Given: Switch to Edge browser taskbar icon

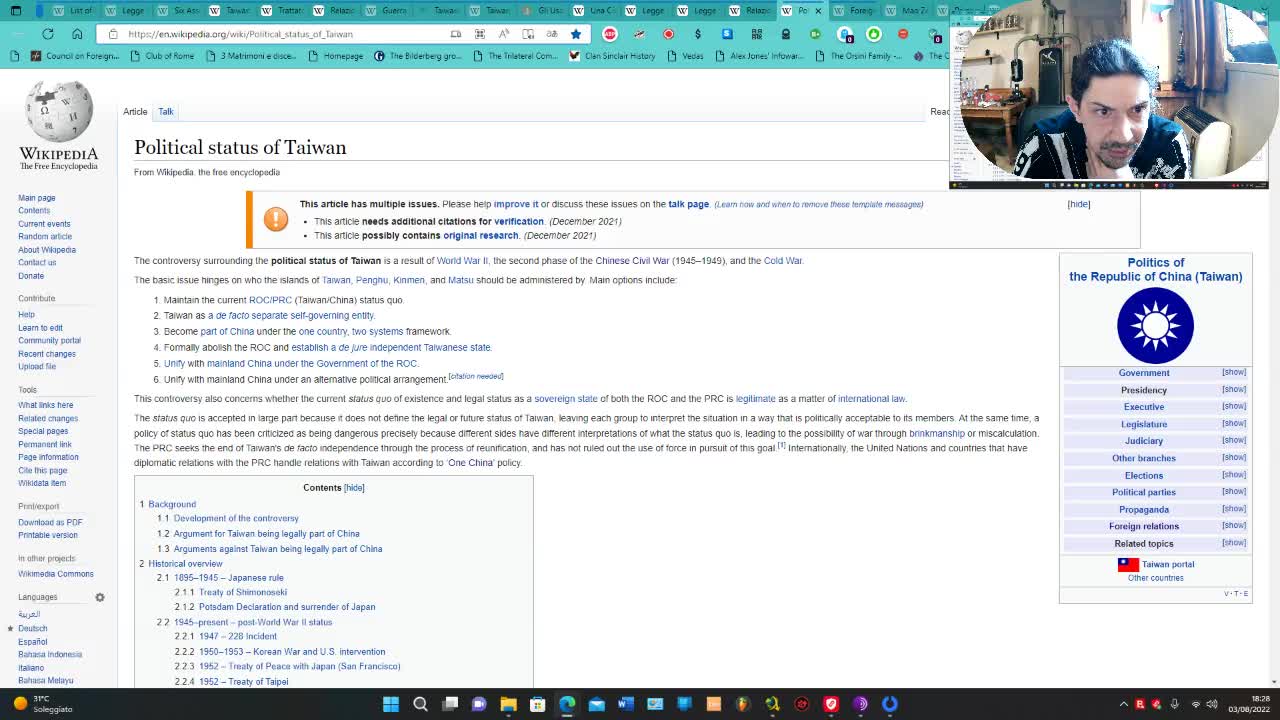Looking at the screenshot, I should (567, 704).
